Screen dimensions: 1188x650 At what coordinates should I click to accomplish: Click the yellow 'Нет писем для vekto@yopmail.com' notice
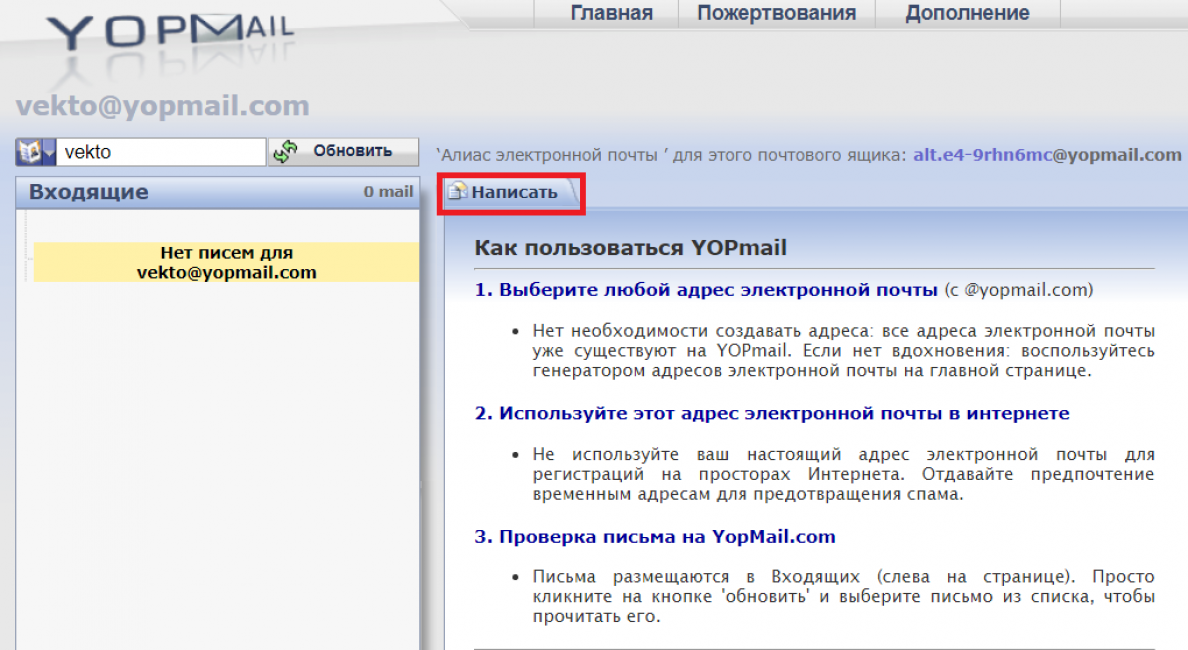pos(226,262)
